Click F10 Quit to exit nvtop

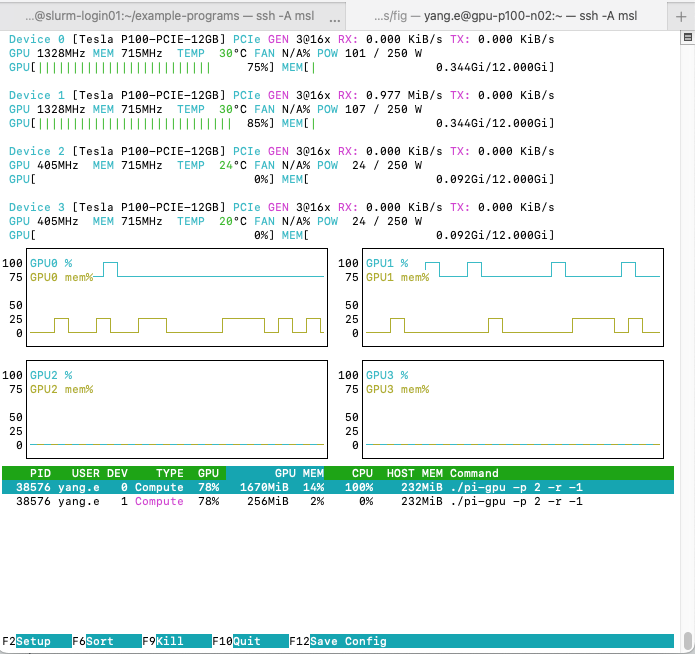tap(250, 641)
